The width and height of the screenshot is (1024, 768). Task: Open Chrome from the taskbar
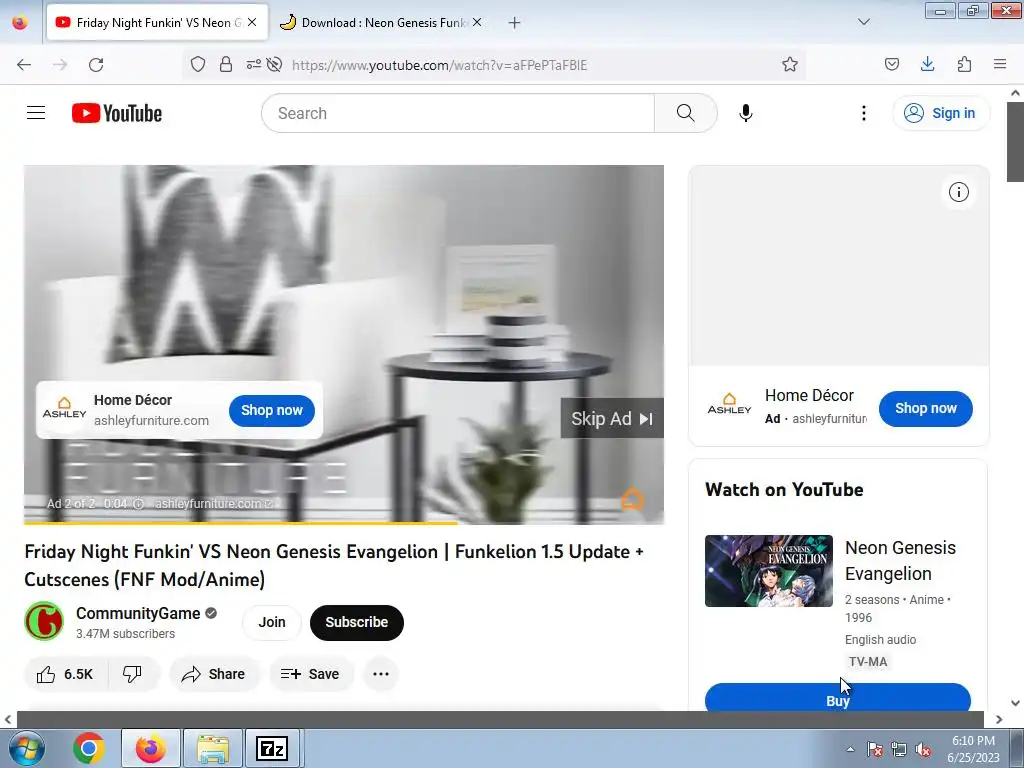pos(89,748)
